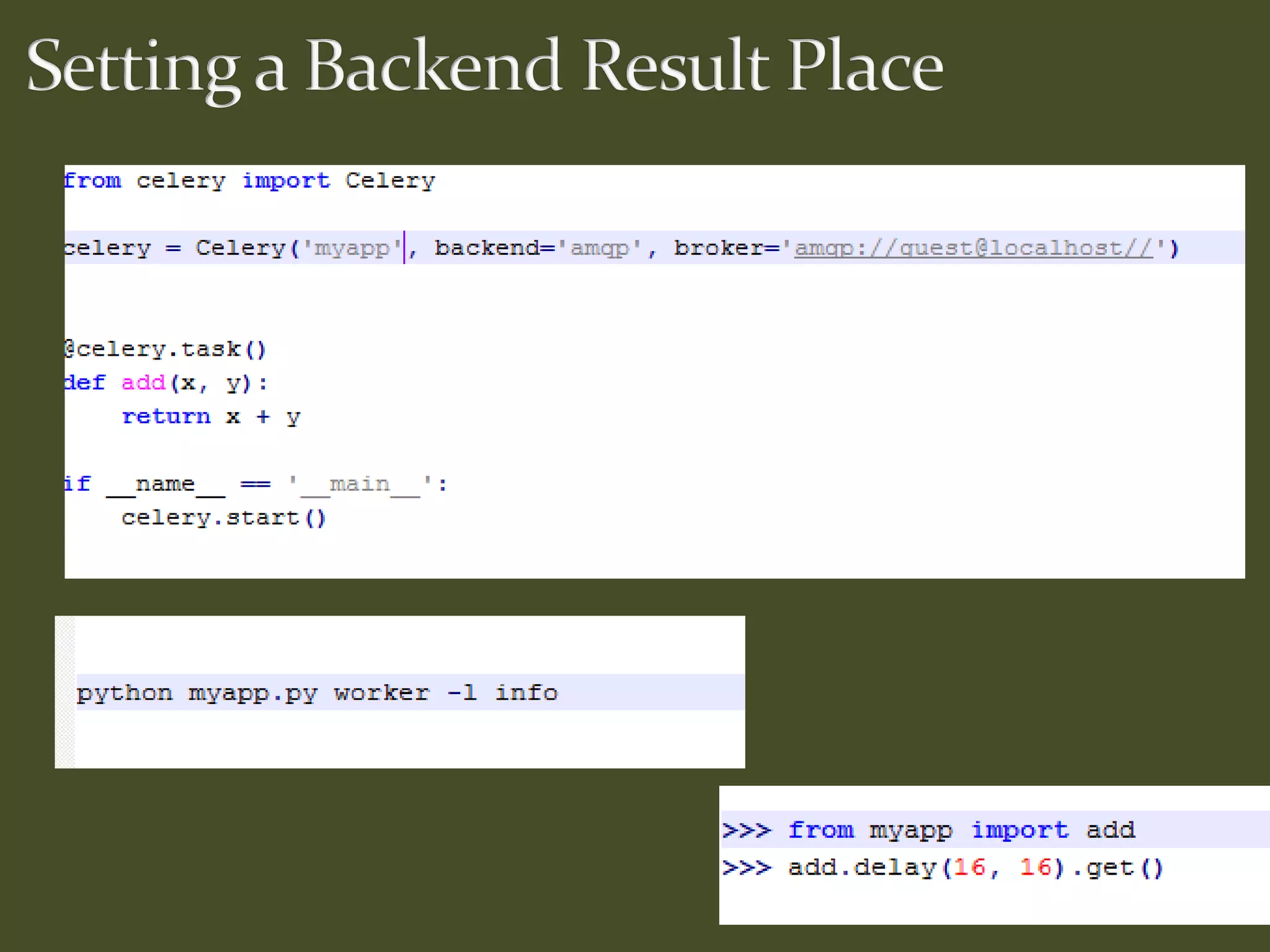Click the amqp://guest@localhost// broker URL link
Screen dimensions: 1270x952
pyautogui.click(x=974, y=249)
